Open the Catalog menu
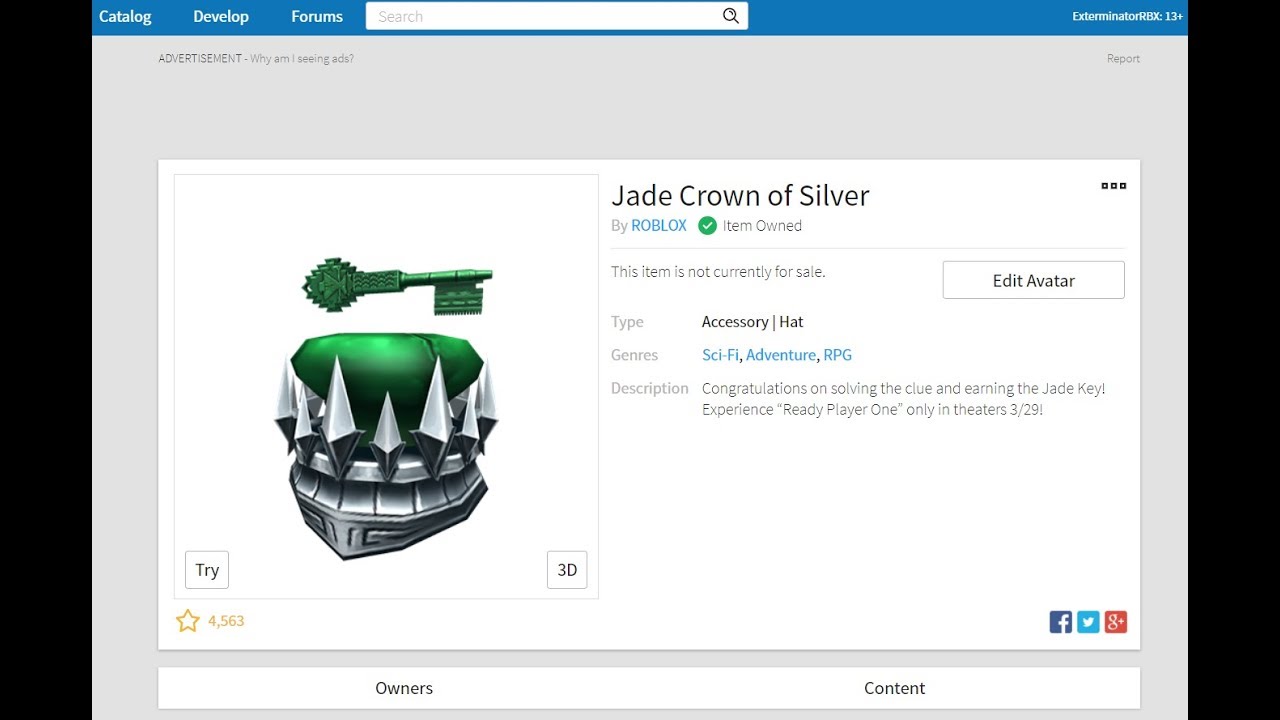 (x=125, y=16)
